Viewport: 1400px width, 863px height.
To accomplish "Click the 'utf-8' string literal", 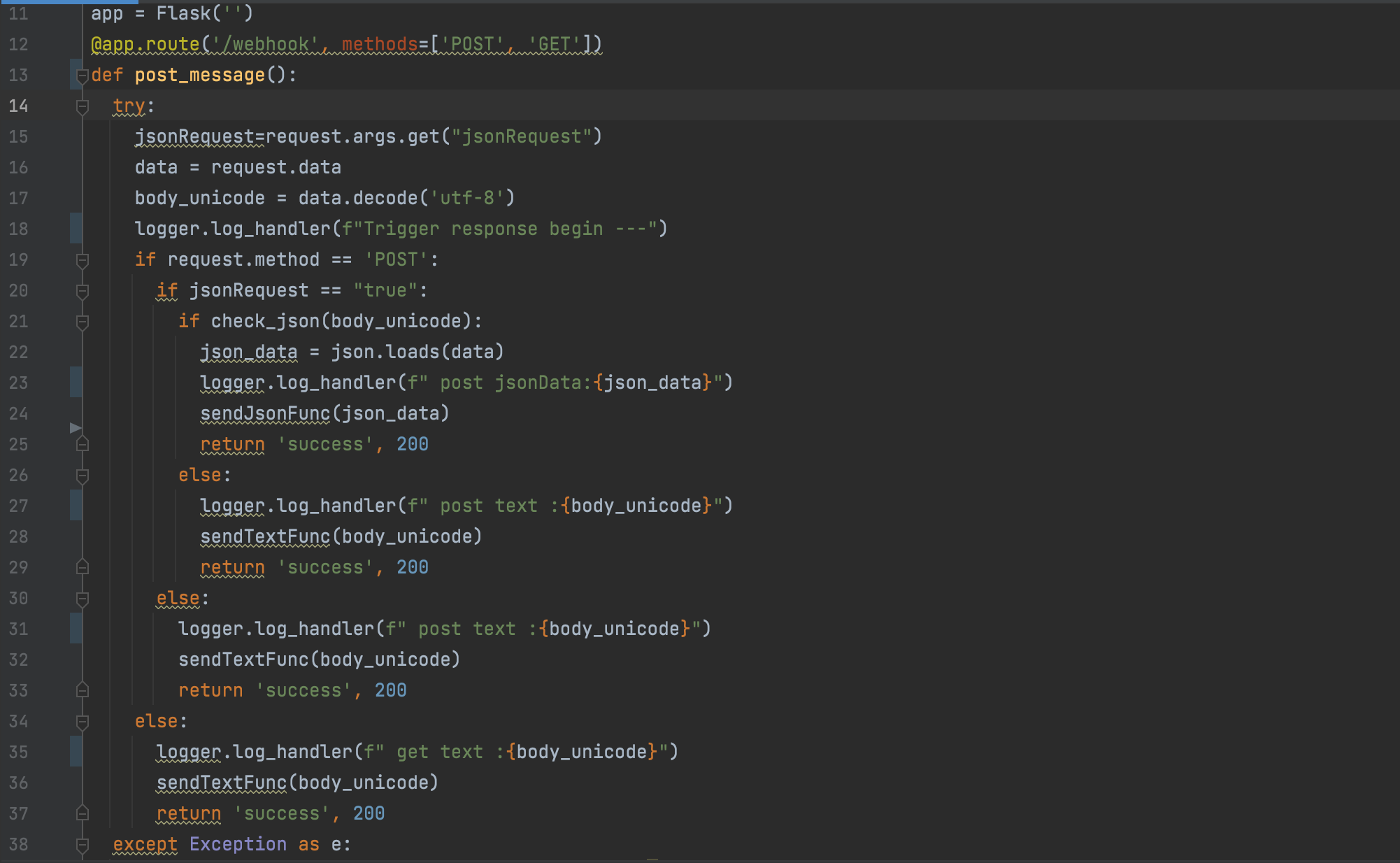I will tap(466, 198).
